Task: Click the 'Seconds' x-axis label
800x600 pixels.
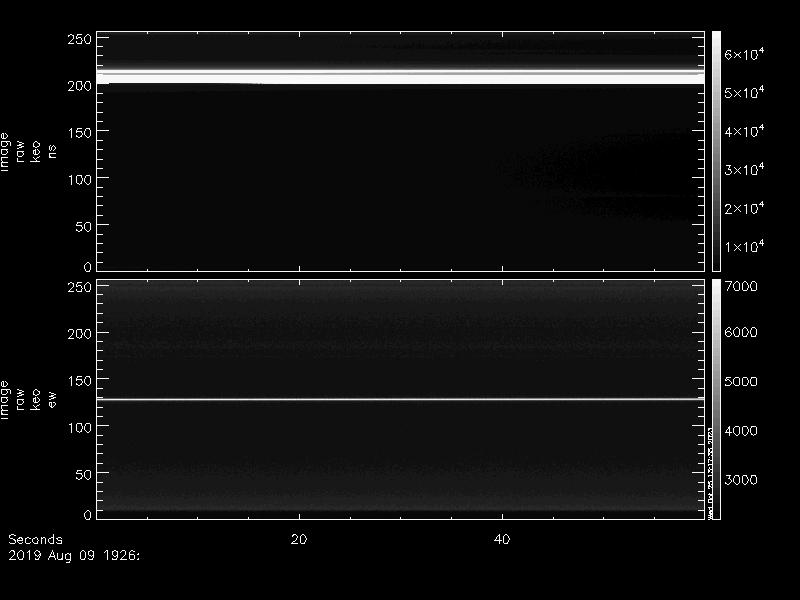Action: click(35, 539)
